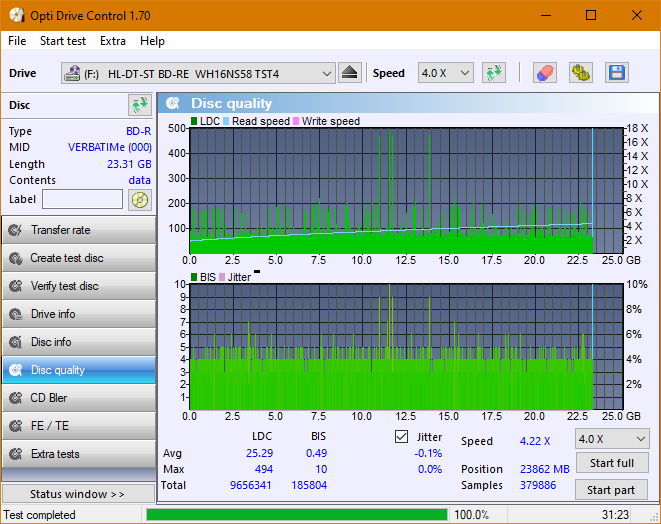661x524 pixels.
Task: Click the BIS total value 185804
Action: click(x=309, y=485)
